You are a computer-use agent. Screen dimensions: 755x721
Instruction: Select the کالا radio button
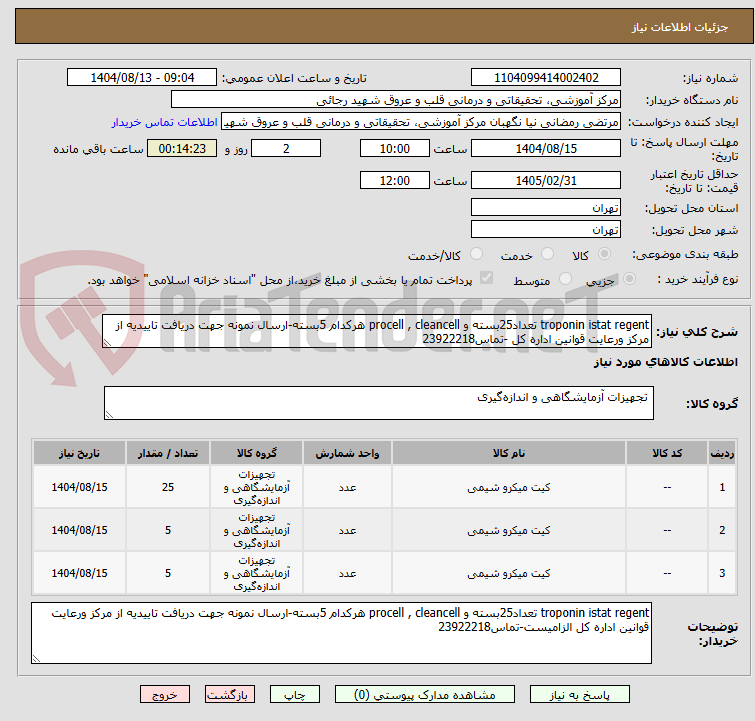coord(604,254)
